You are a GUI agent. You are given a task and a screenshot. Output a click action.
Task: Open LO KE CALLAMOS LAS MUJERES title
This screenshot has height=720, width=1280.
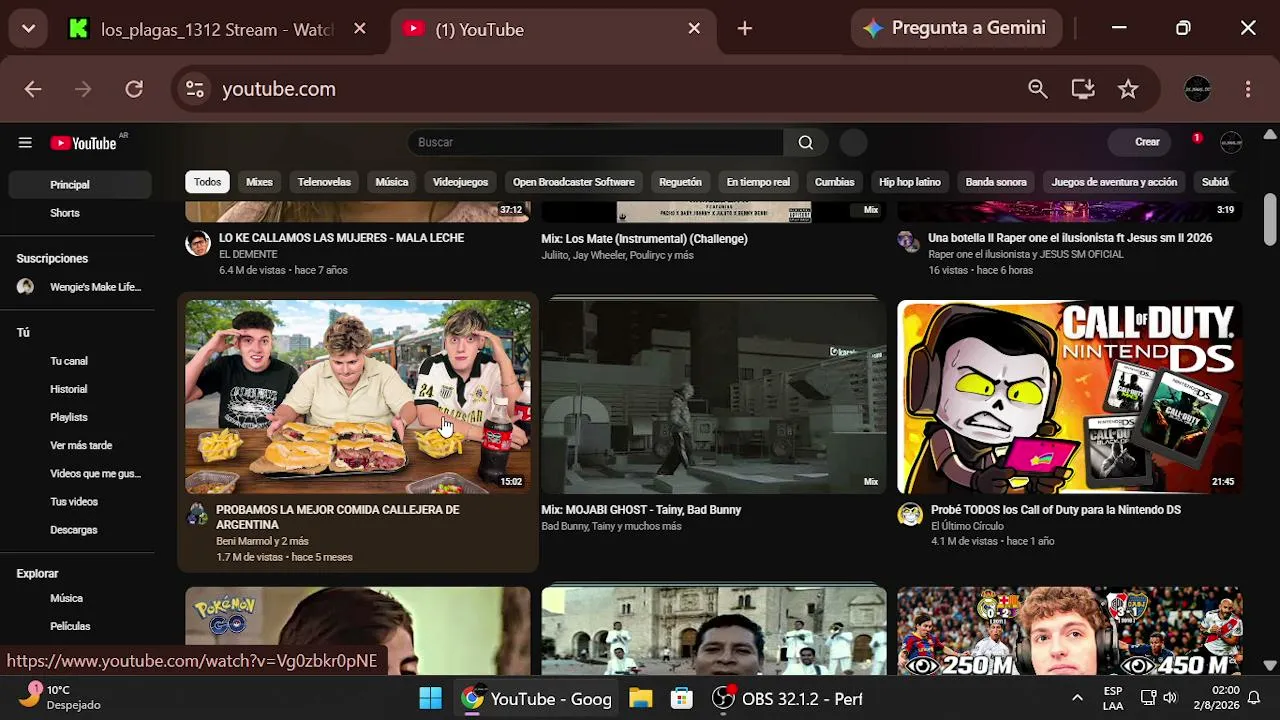pos(341,238)
